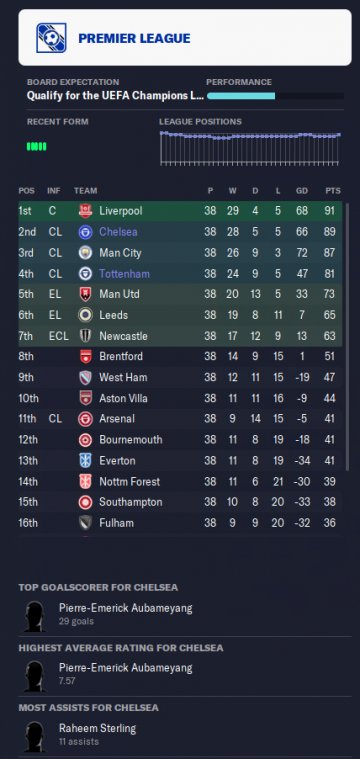Click the Newcastle club badge
This screenshot has width=360, height=759.
(x=85, y=336)
